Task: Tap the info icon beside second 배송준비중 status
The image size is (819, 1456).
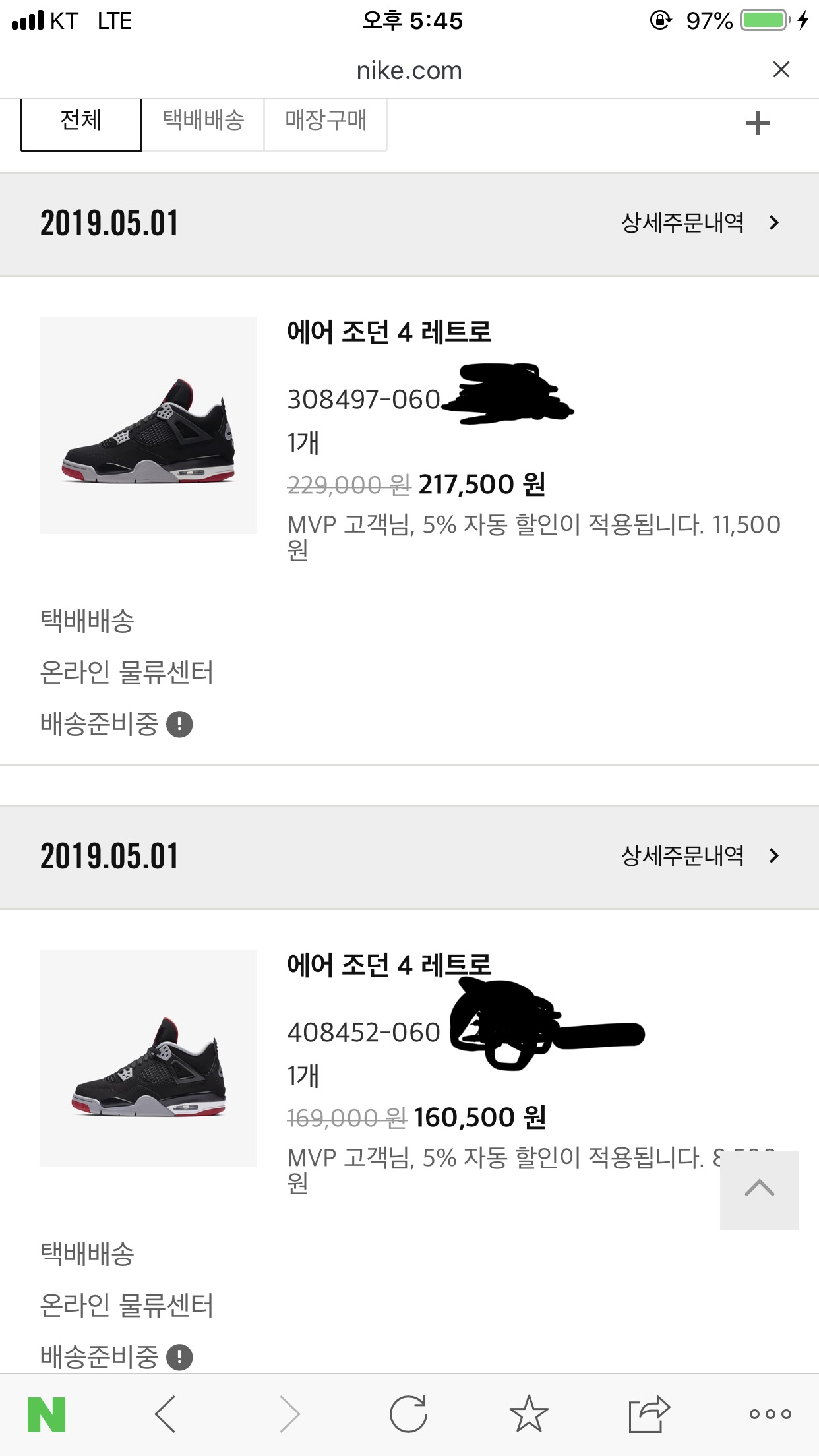Action: tap(179, 1357)
